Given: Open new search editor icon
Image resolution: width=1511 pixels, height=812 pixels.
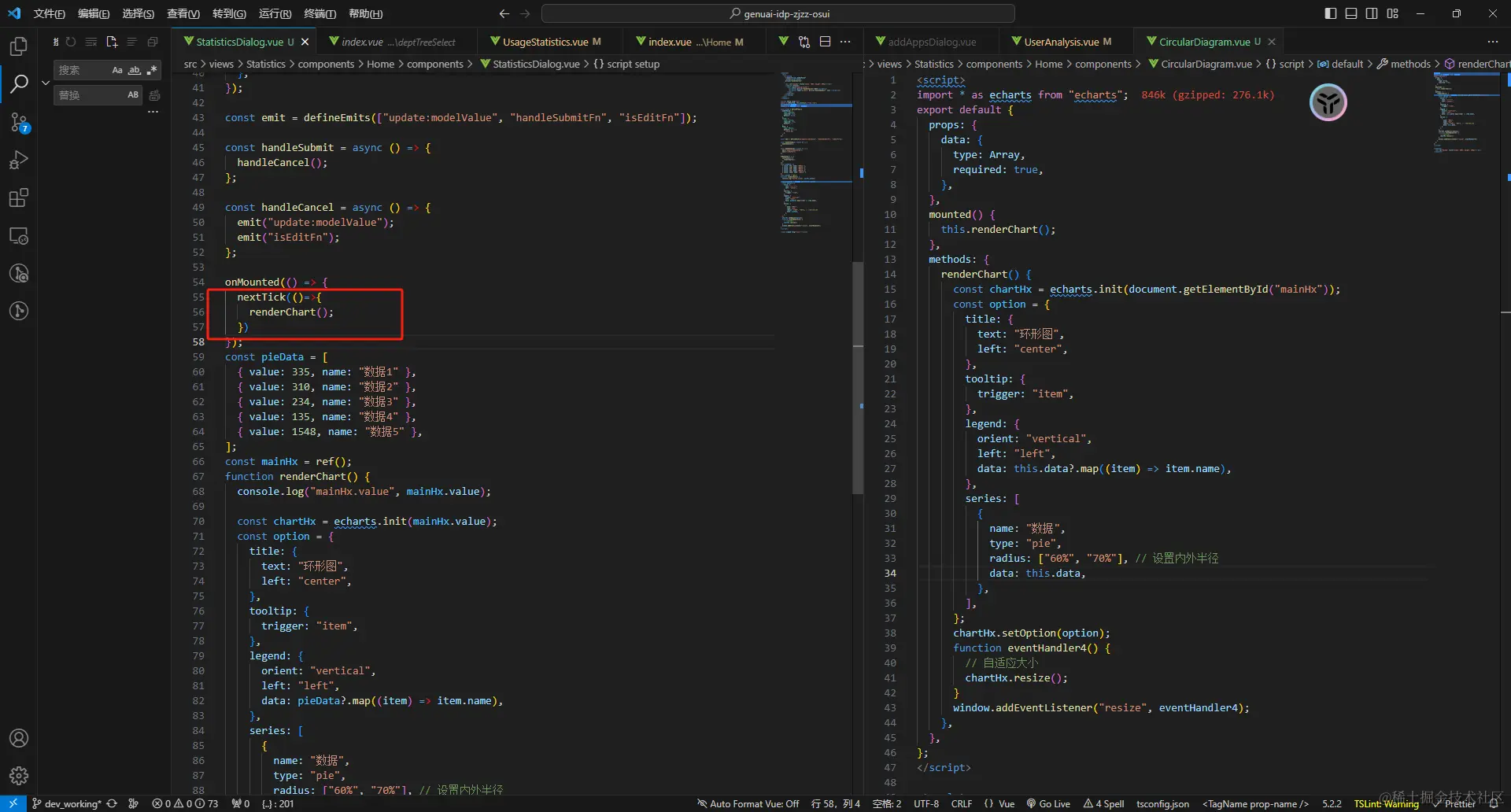Looking at the screenshot, I should (x=112, y=42).
